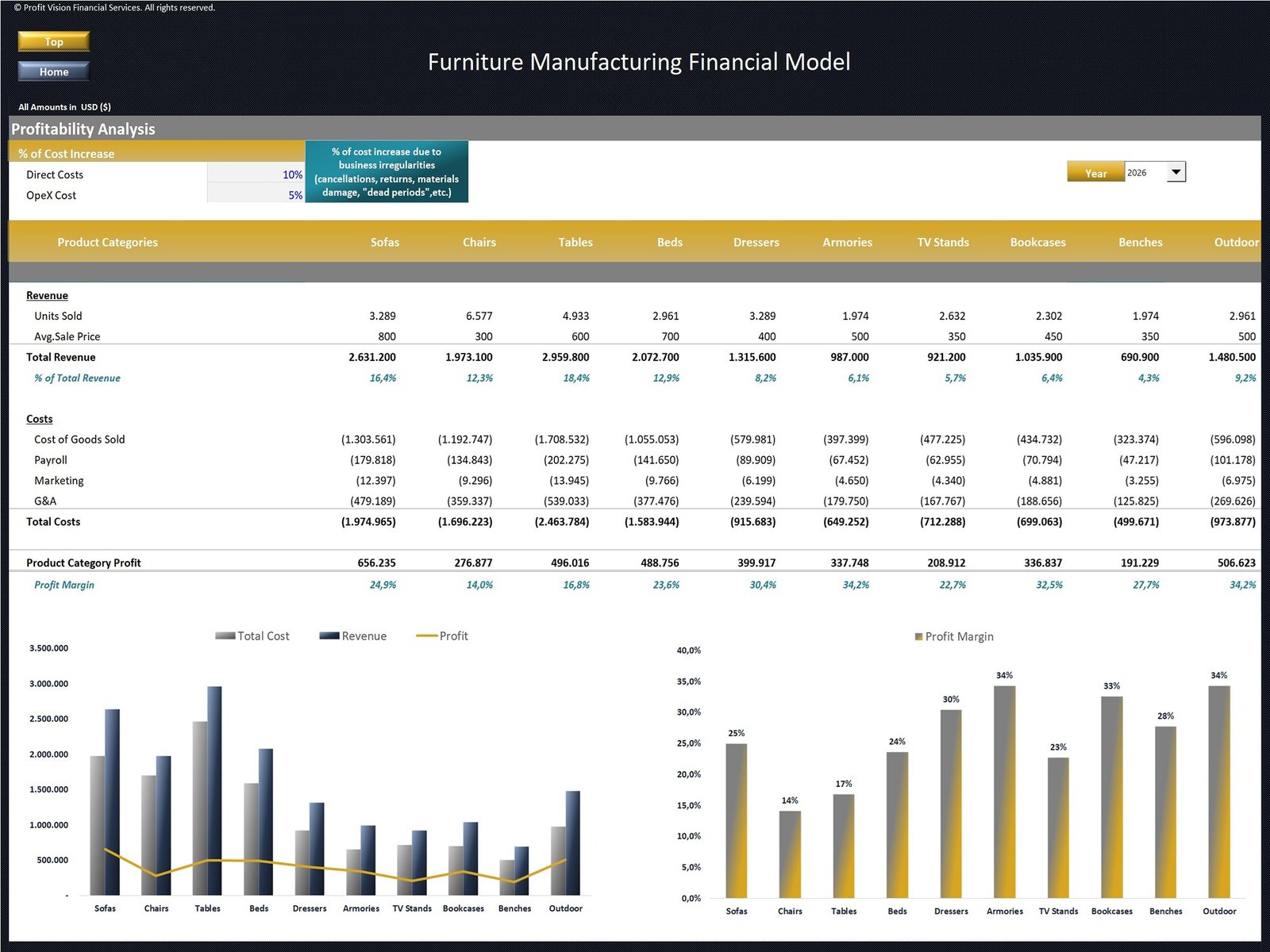Click the Direct Costs 10% input cell

256,175
